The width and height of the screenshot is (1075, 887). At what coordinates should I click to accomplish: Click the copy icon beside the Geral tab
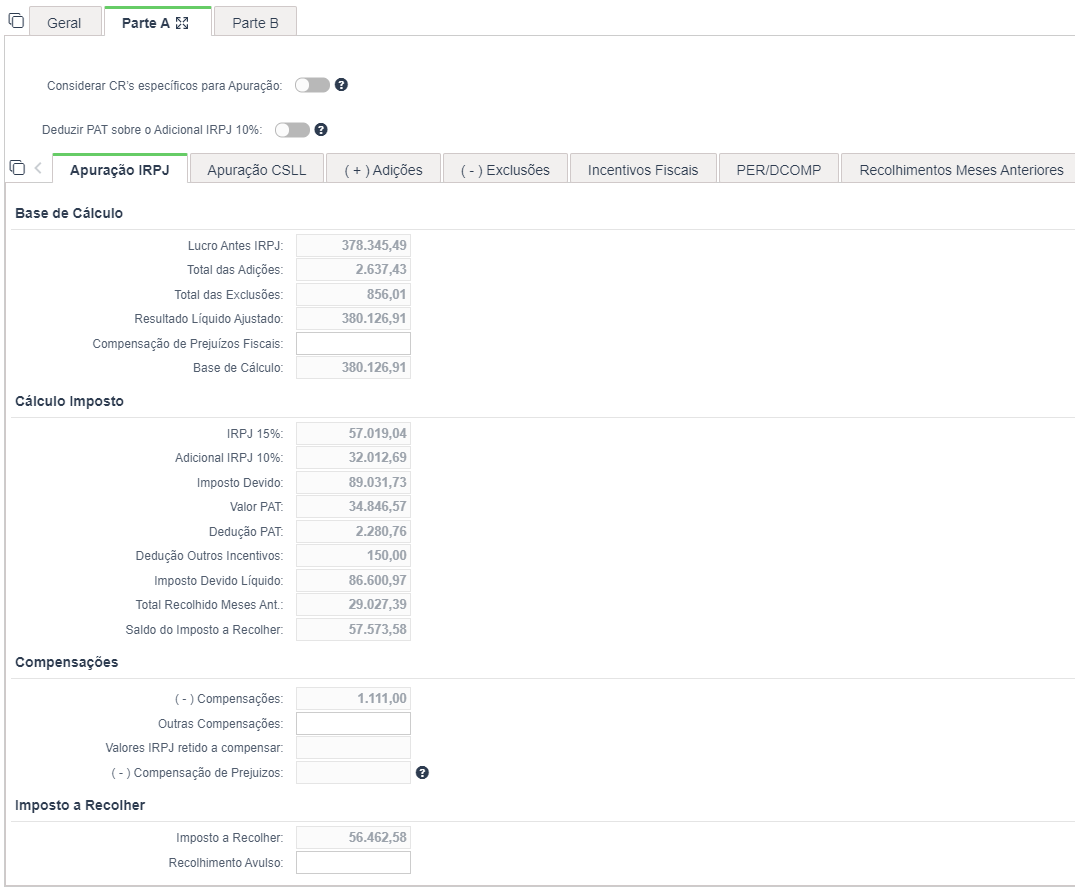pyautogui.click(x=16, y=21)
